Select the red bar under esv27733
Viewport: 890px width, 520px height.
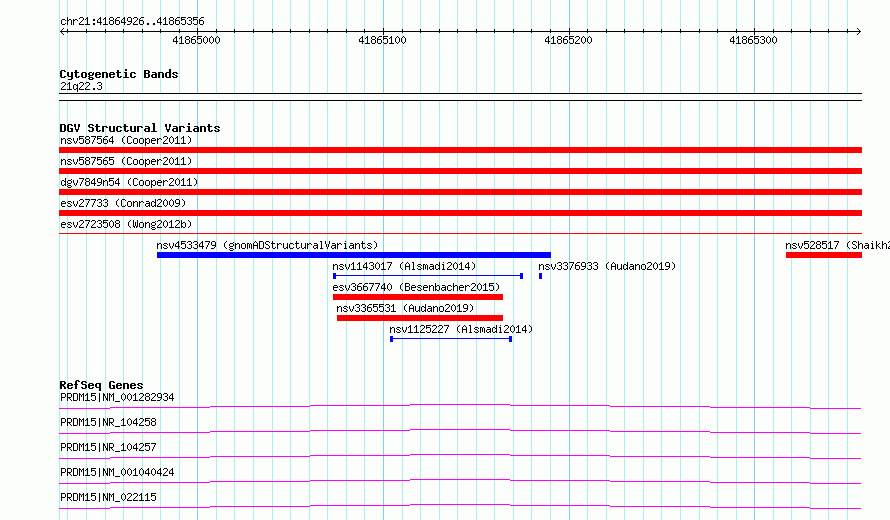pos(460,213)
